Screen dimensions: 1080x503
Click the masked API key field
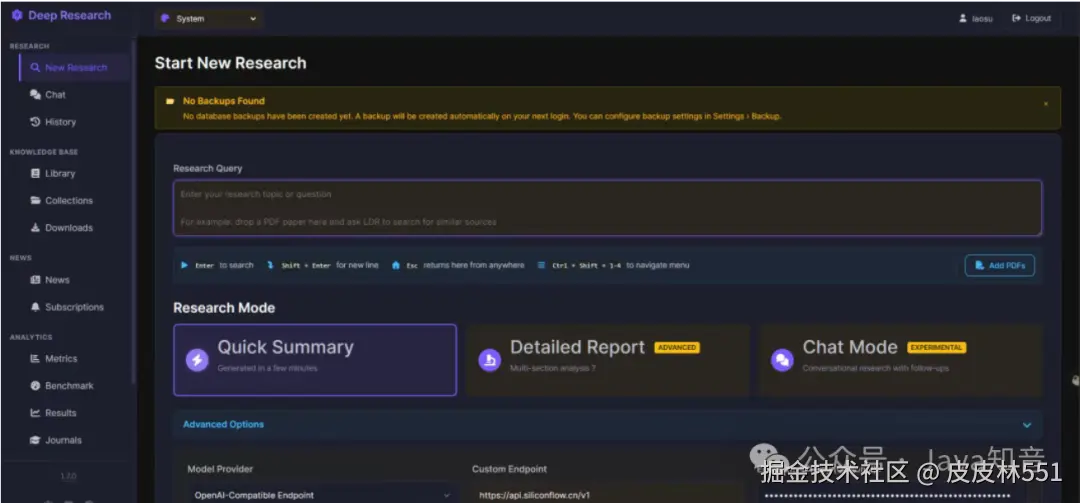tap(893, 495)
